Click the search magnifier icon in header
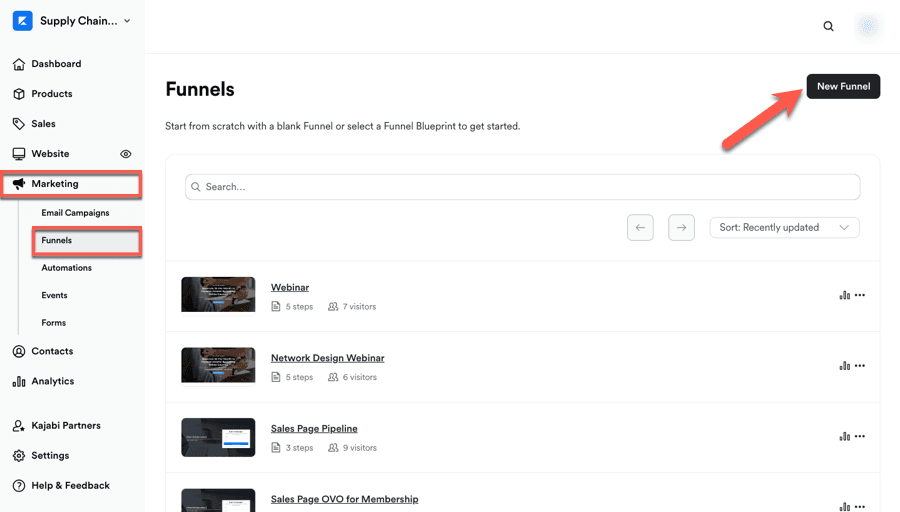Viewport: 900px width, 512px height. tap(828, 26)
